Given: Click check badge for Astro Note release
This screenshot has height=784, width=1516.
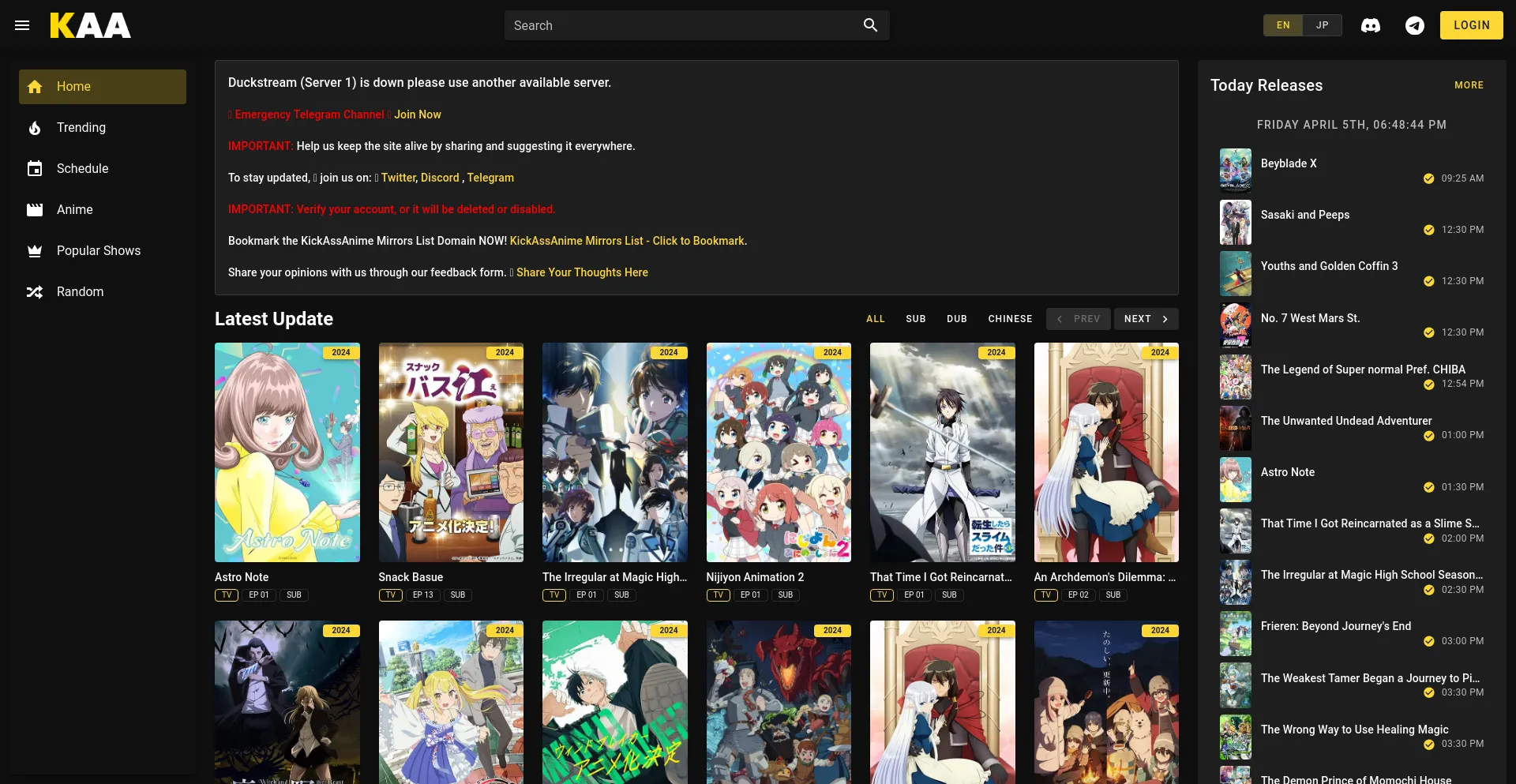Looking at the screenshot, I should (x=1428, y=487).
